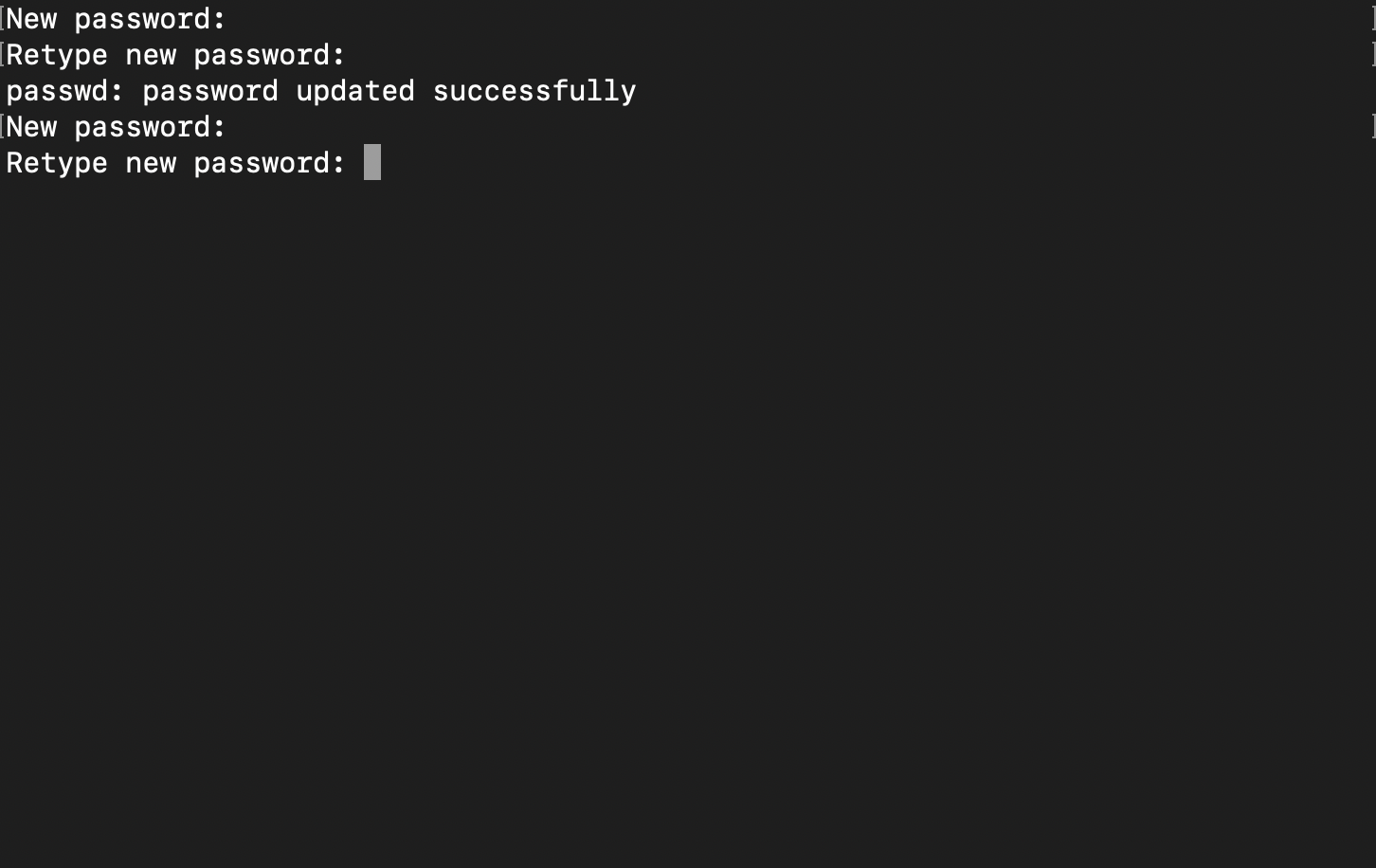The width and height of the screenshot is (1376, 868).
Task: Click the word "New" on the topmost line
Action: [x=31, y=19]
